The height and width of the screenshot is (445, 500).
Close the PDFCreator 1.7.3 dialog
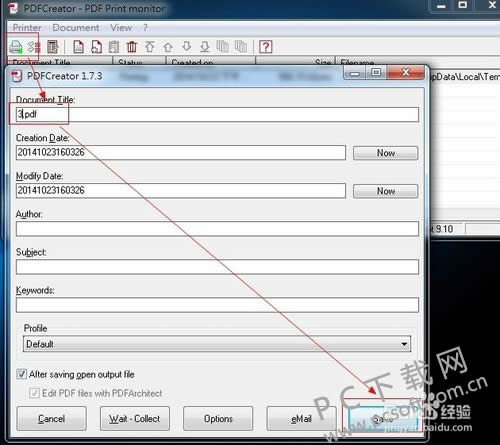[406, 72]
